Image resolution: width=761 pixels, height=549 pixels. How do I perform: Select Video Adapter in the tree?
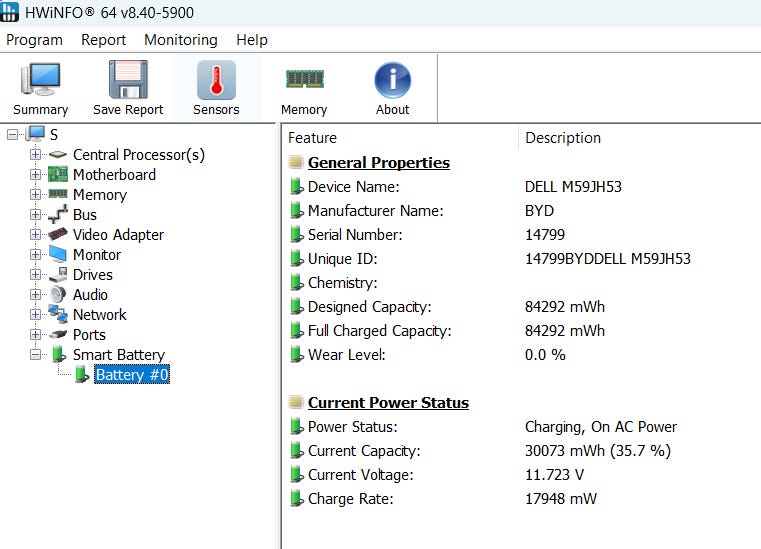click(x=118, y=235)
